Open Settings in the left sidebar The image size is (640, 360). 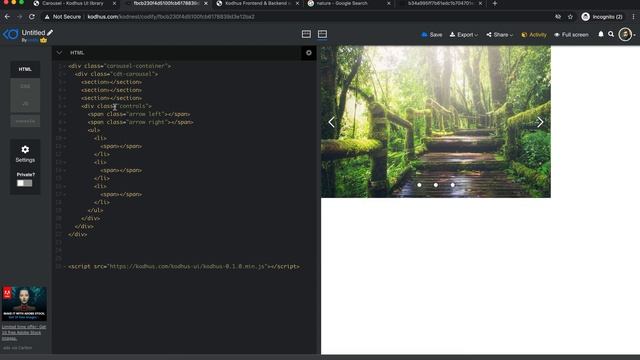(25, 154)
